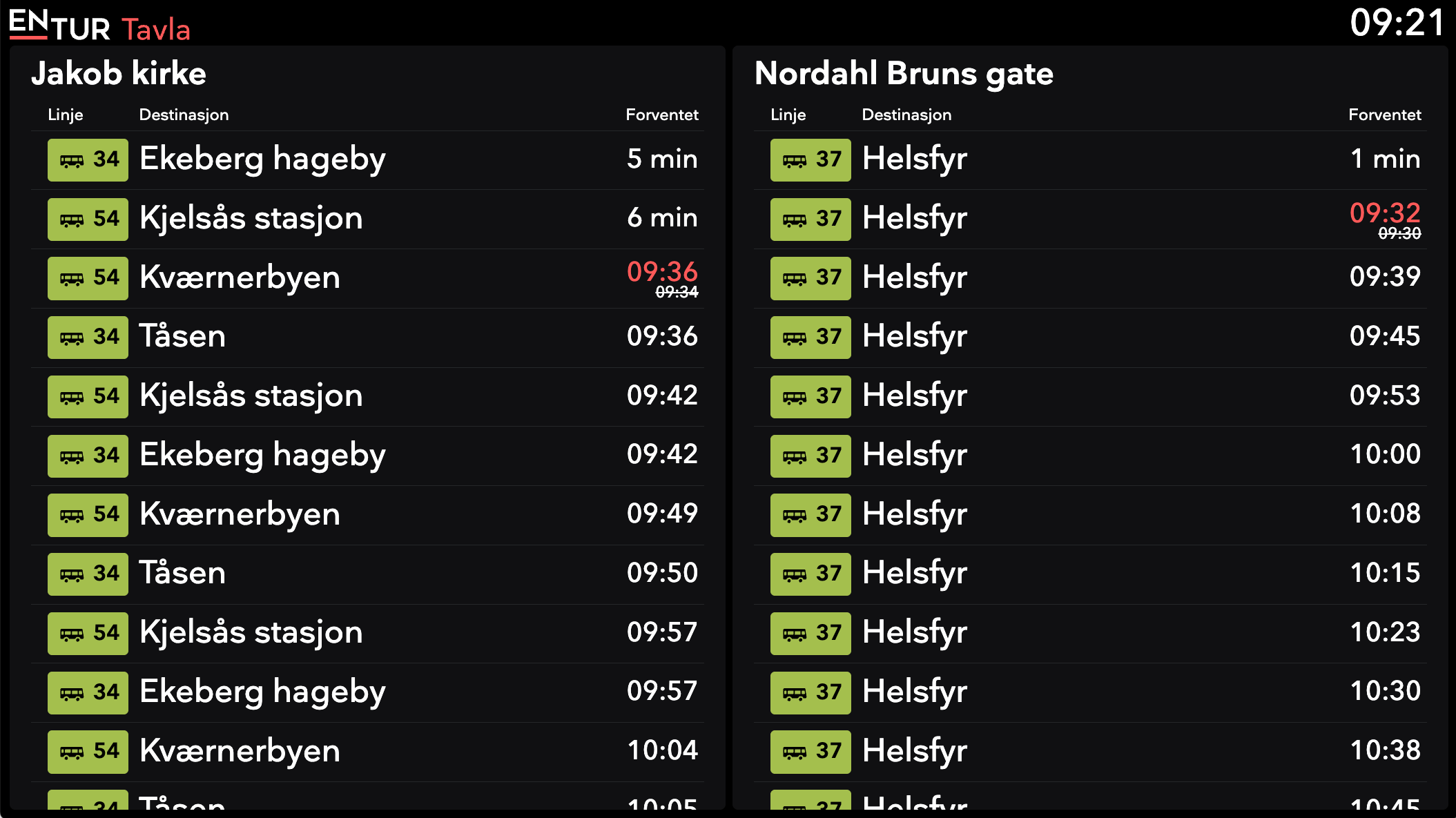Click the Destinasjon column header under Nordahl Bruns gate
1456x818 pixels.
click(x=906, y=115)
